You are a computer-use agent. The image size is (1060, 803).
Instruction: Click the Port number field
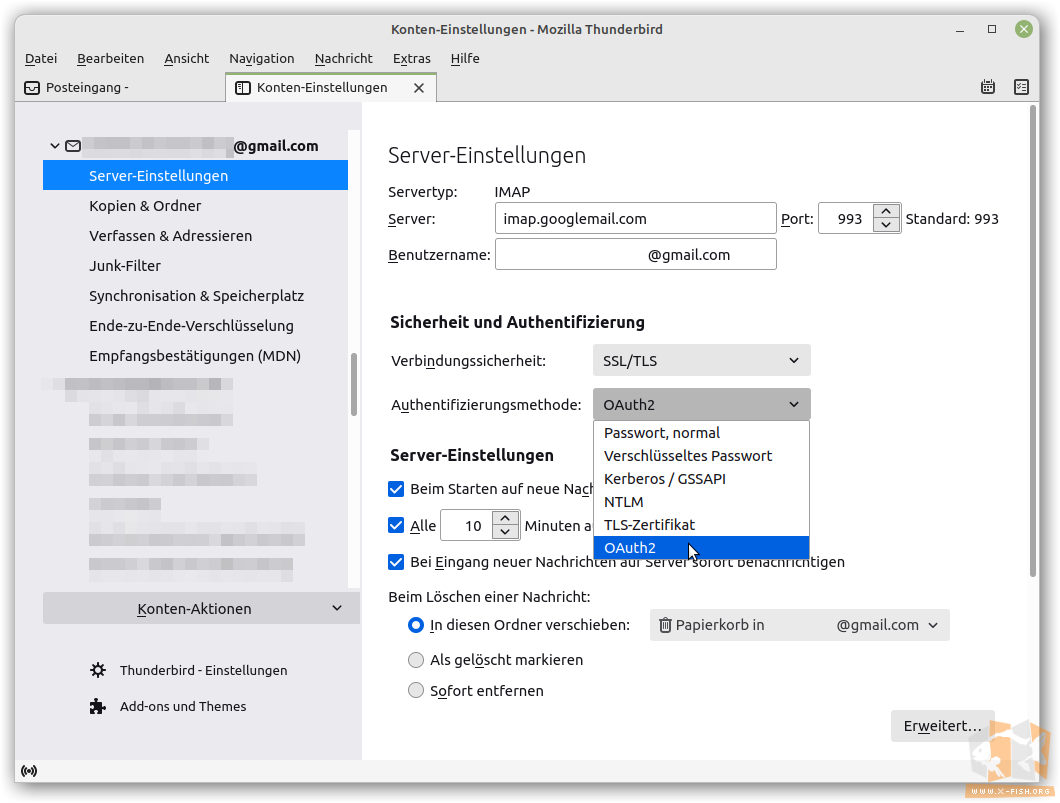846,218
